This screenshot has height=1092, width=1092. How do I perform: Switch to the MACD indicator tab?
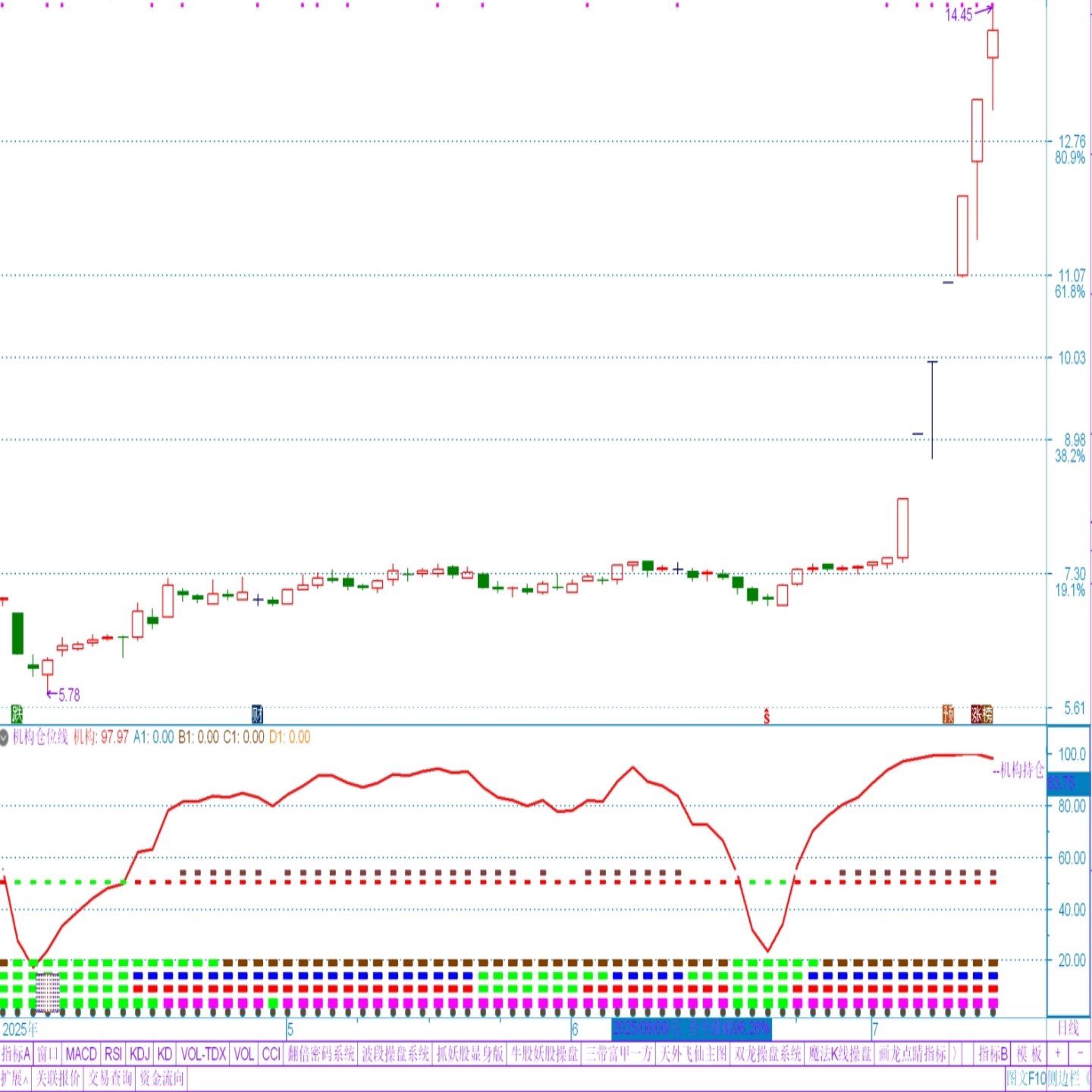pos(80,1053)
